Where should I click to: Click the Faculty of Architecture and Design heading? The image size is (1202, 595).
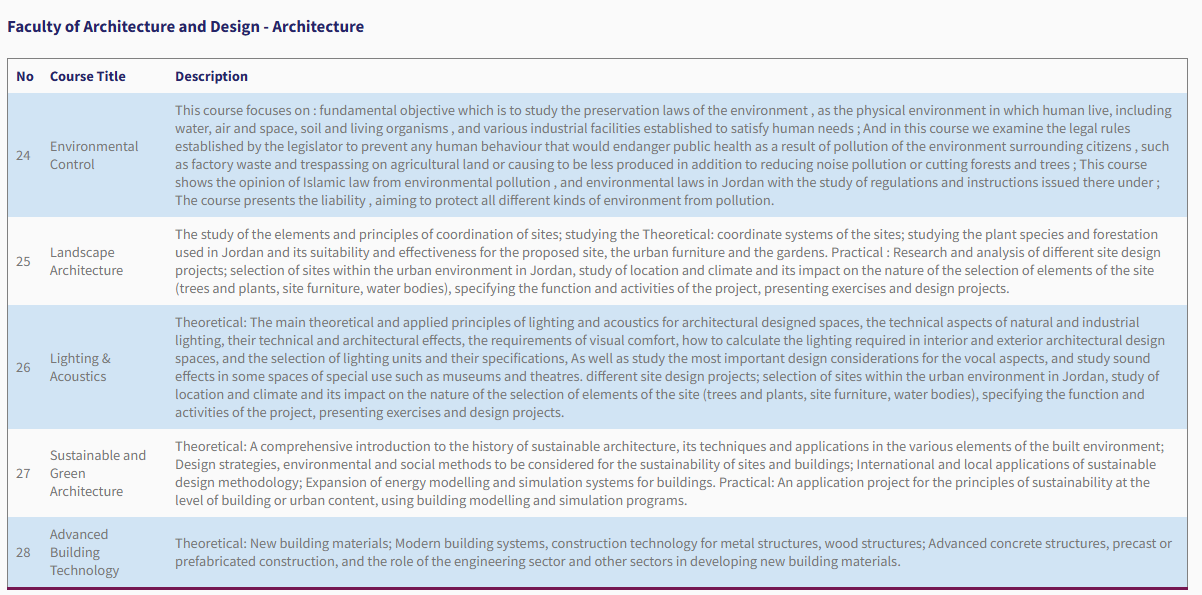pos(185,27)
